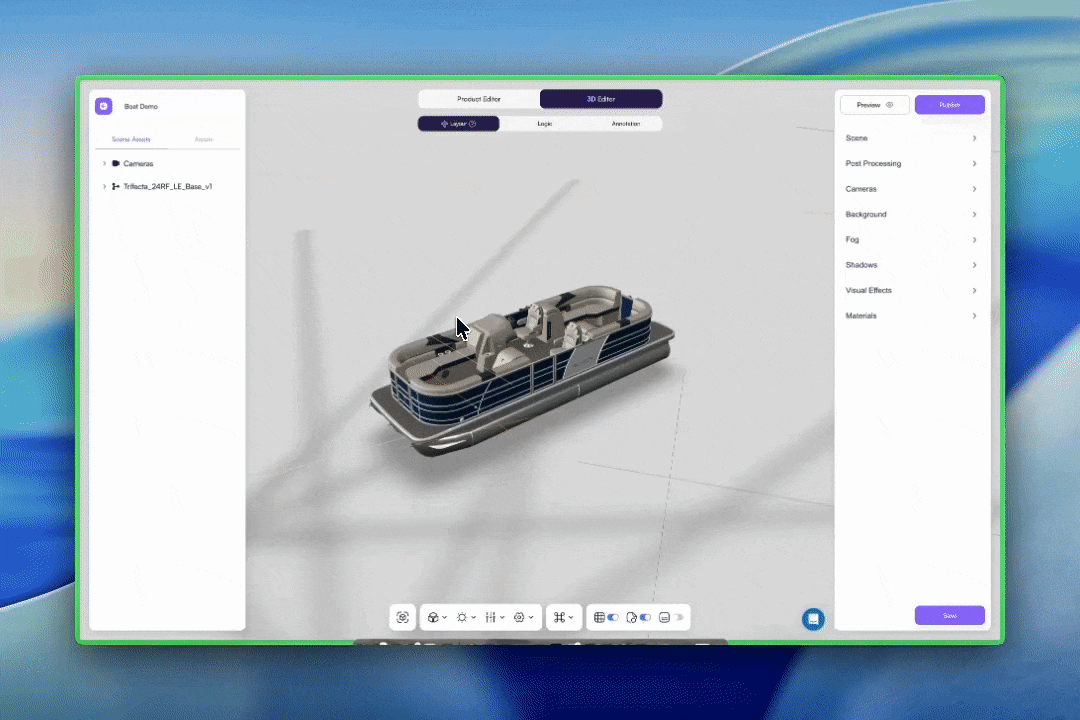The height and width of the screenshot is (720, 1080).
Task: Click the gear settings icon in toolbar
Action: coord(519,618)
